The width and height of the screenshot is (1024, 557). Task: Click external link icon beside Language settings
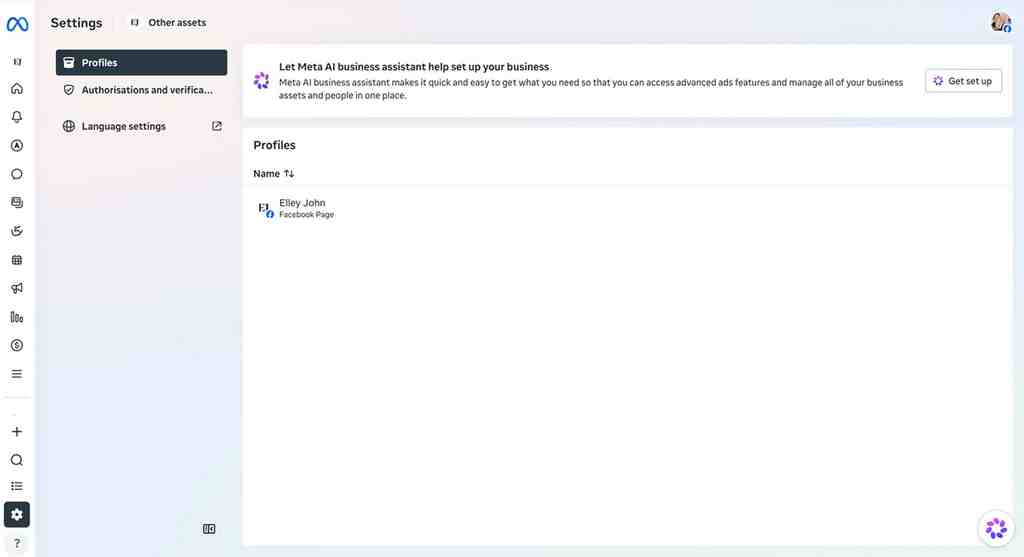(217, 126)
